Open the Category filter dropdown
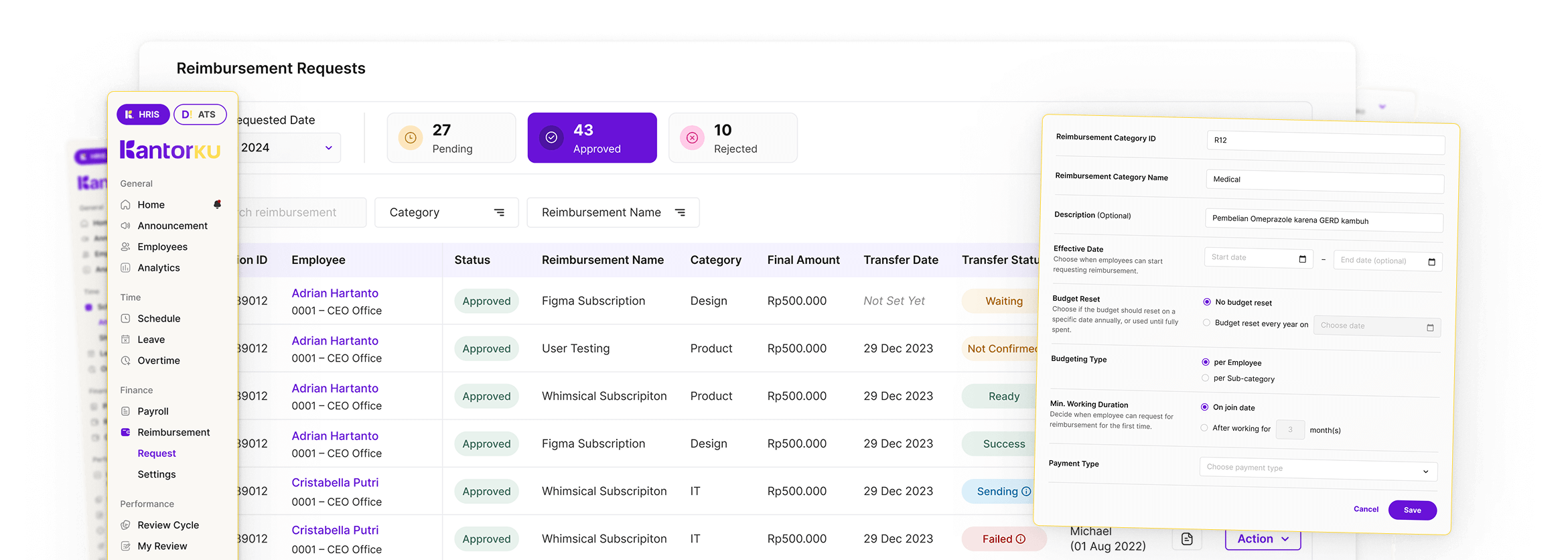The width and height of the screenshot is (1568, 560). coord(447,212)
